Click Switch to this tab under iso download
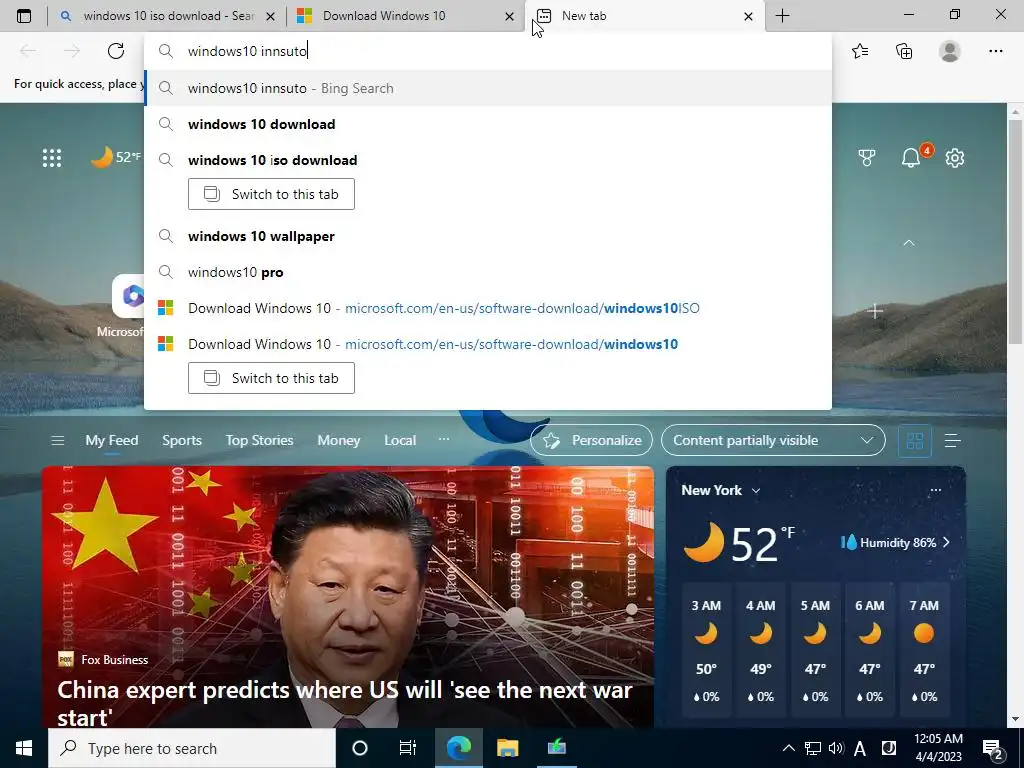1024x768 pixels. [x=271, y=194]
